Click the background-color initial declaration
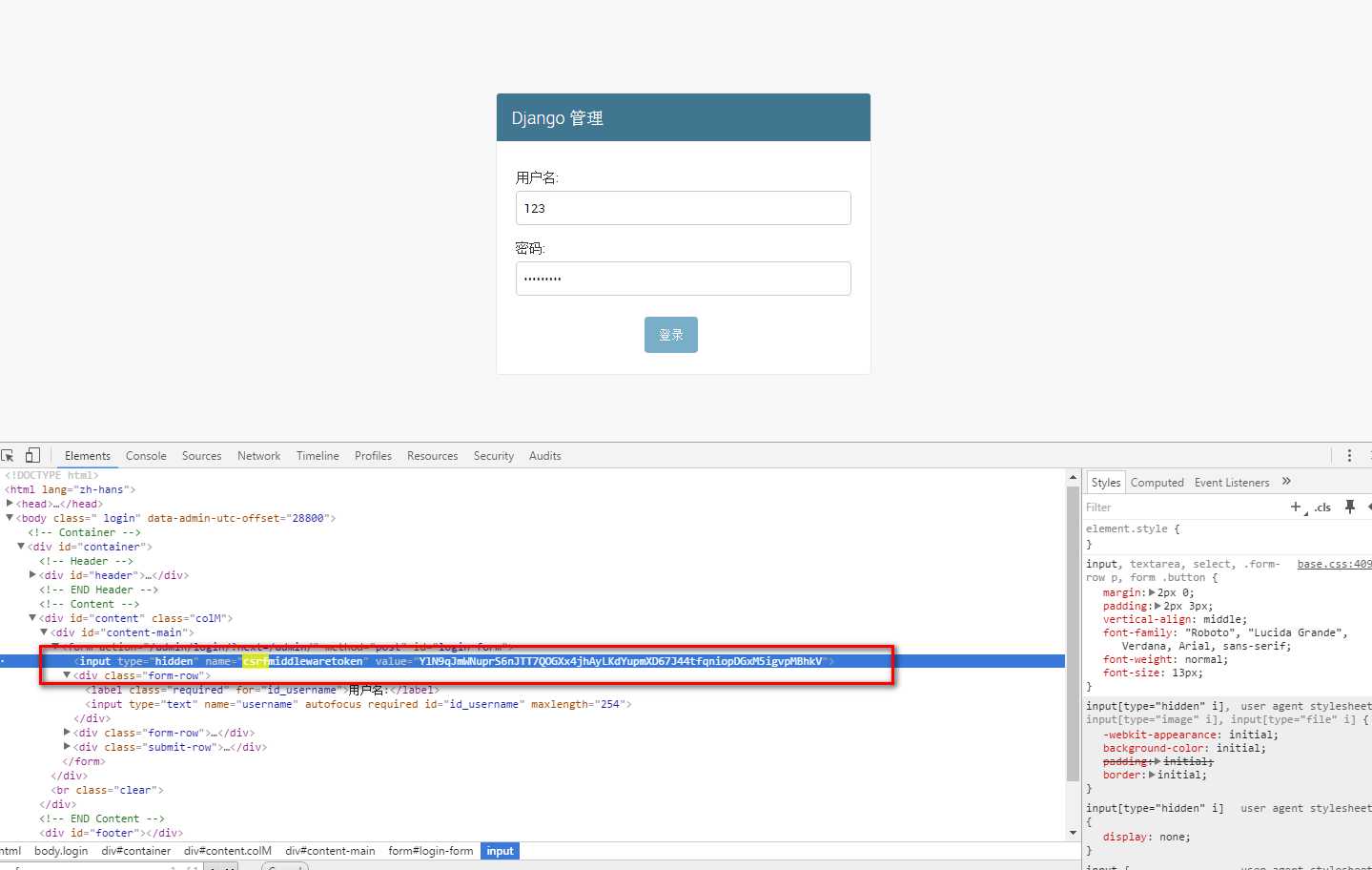Viewport: 1372px width, 870px height. pos(1185,748)
